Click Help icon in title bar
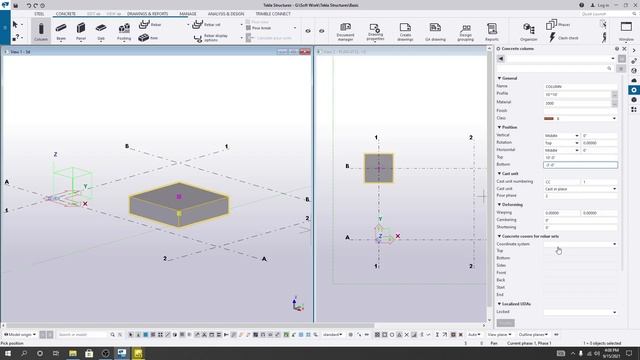This screenshot has width=640, height=360. (x=581, y=5)
